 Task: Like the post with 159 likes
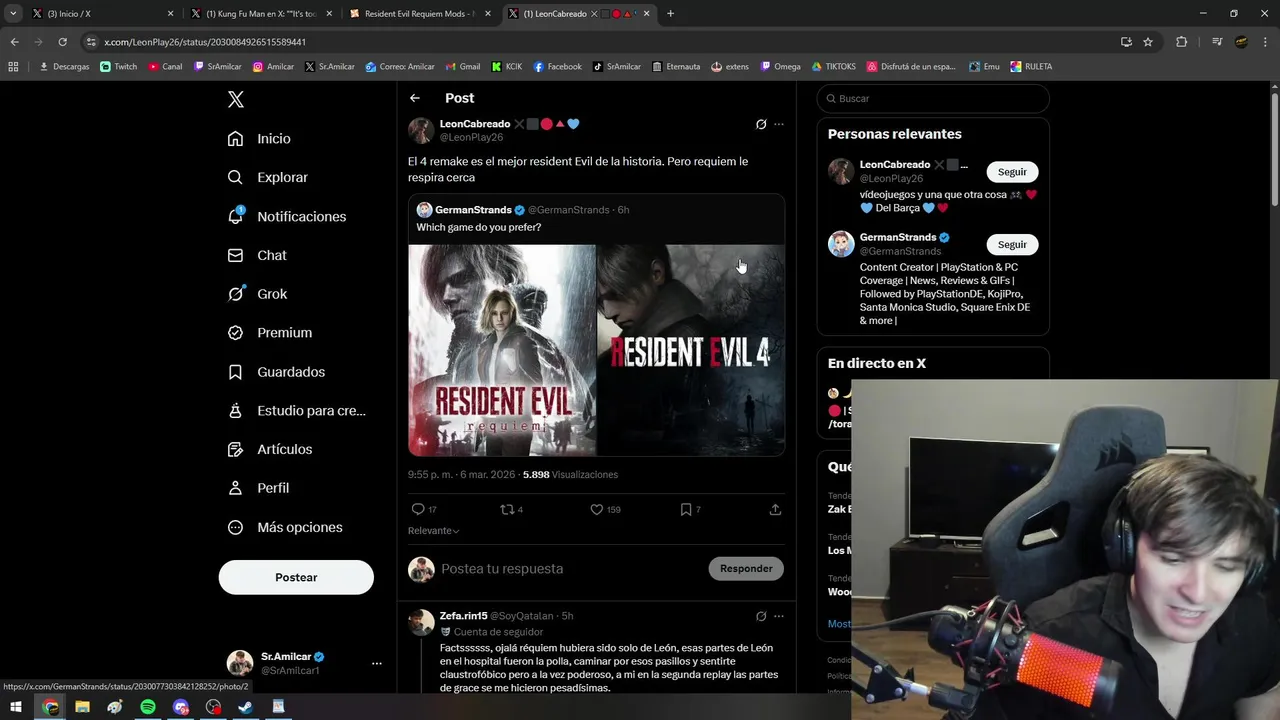pos(605,509)
